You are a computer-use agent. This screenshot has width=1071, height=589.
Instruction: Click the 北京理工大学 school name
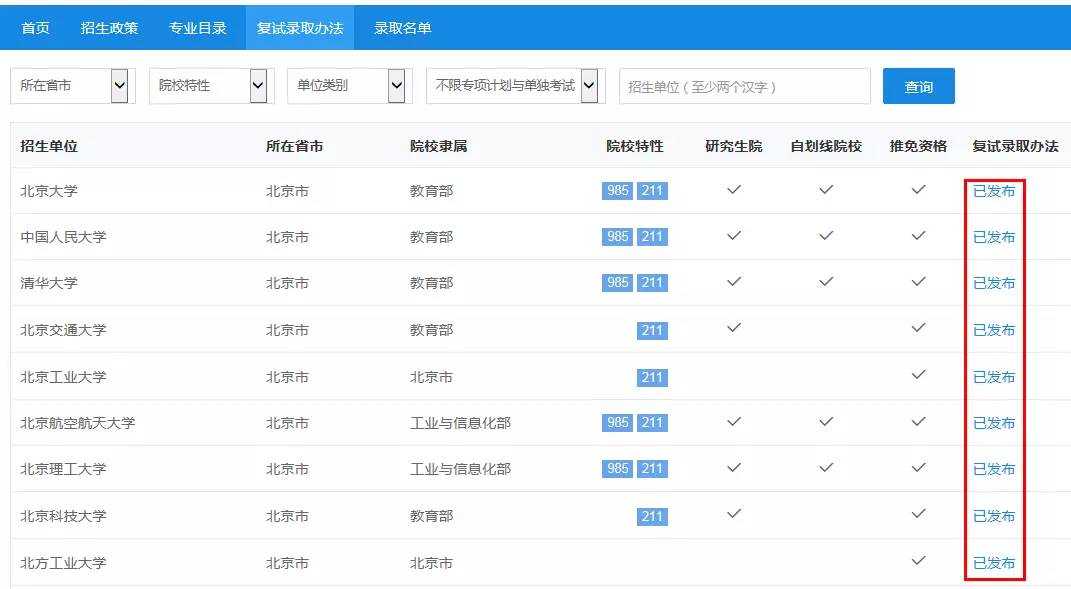tap(64, 469)
